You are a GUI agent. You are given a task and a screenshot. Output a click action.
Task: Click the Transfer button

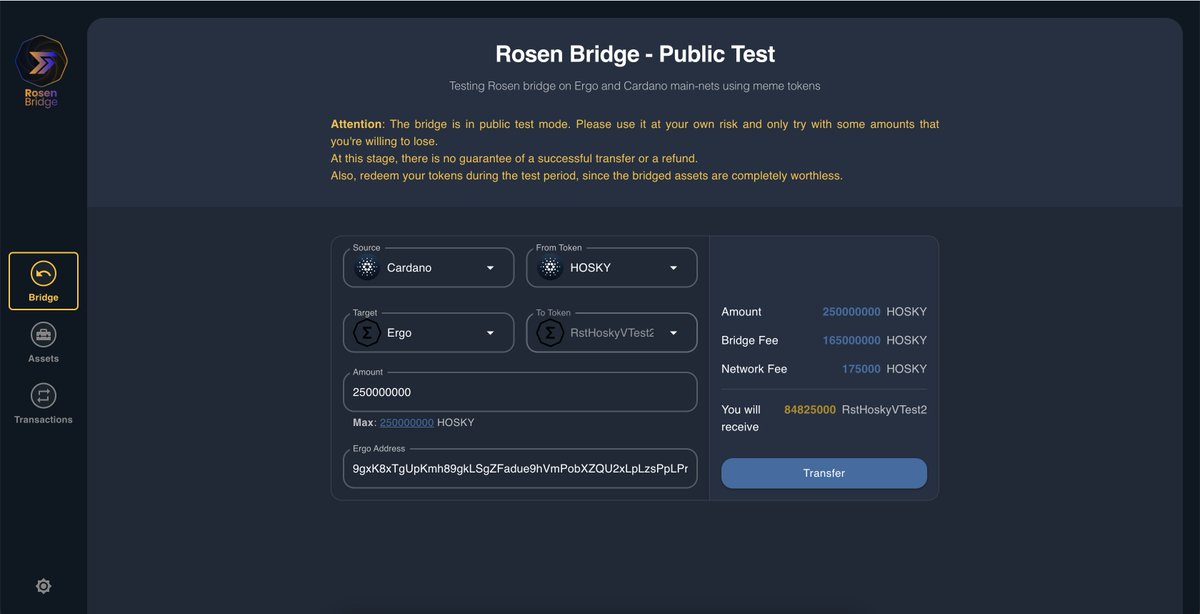(824, 473)
